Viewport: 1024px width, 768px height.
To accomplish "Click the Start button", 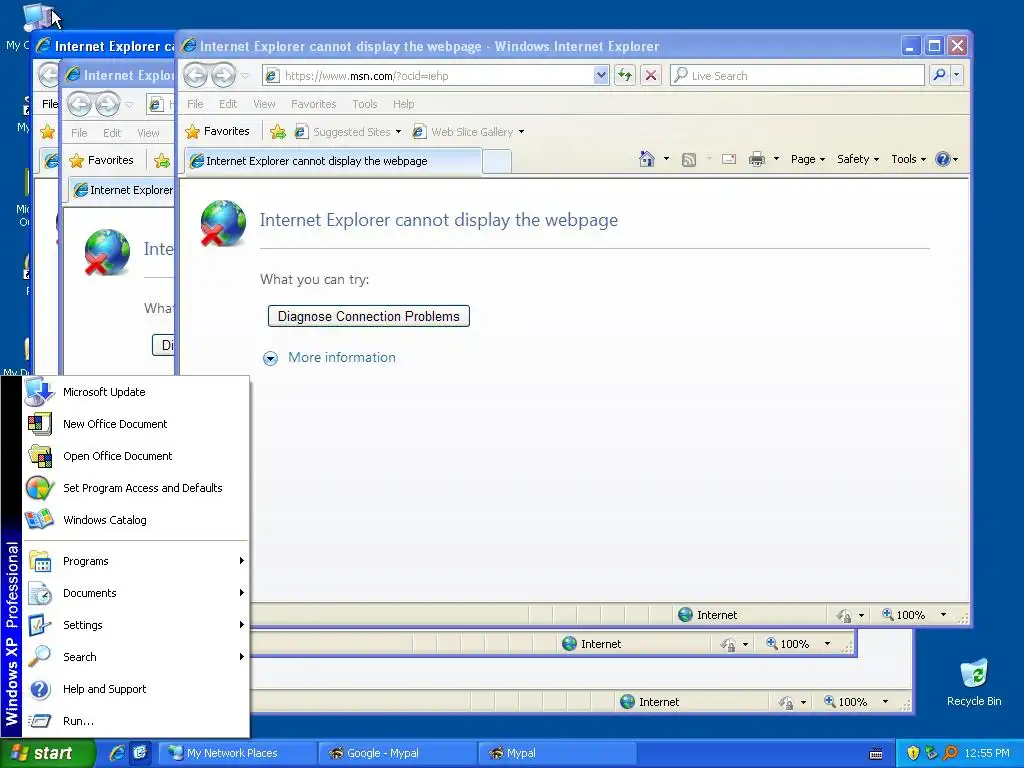I will [x=47, y=753].
